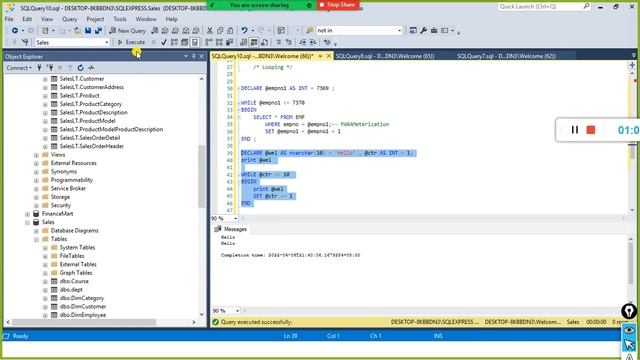Toggle Include Client Statistics
Viewport: 640px width, 360px height.
tap(229, 42)
